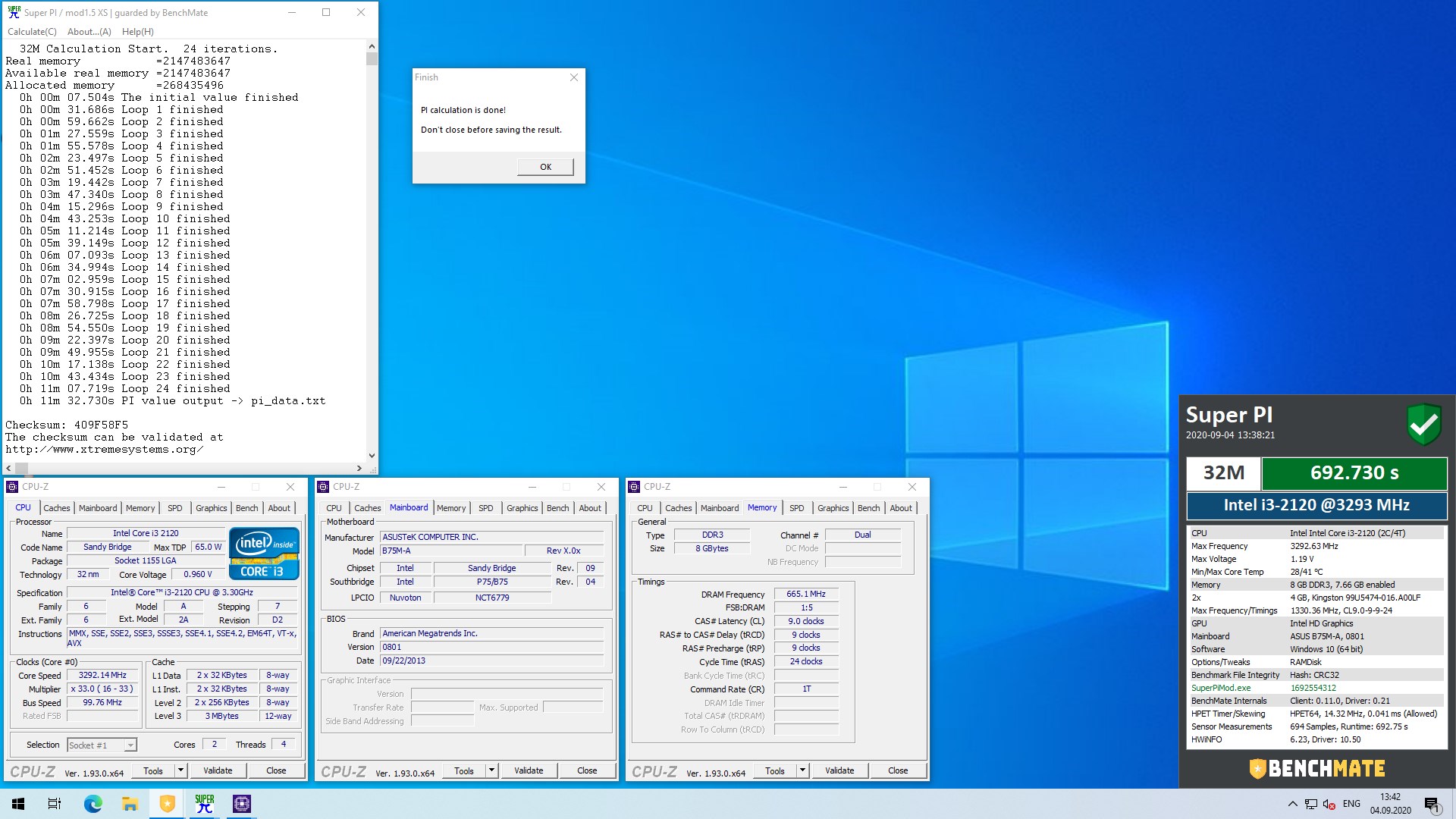Click Close button in Memory CPU-Z window
The image size is (1456, 819).
[898, 770]
